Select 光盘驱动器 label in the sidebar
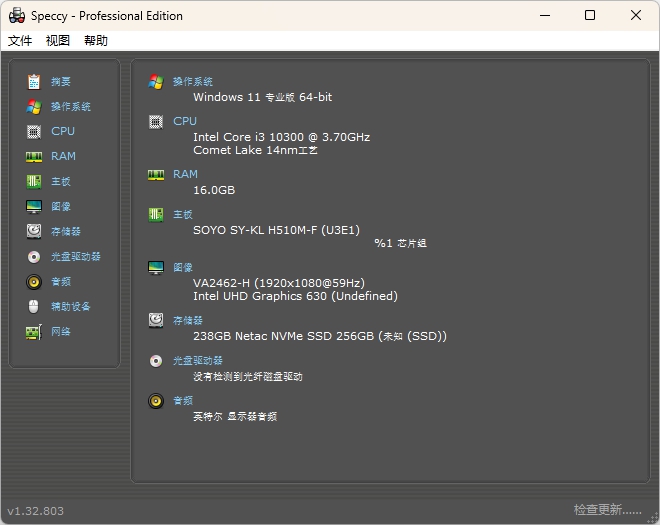 76,256
